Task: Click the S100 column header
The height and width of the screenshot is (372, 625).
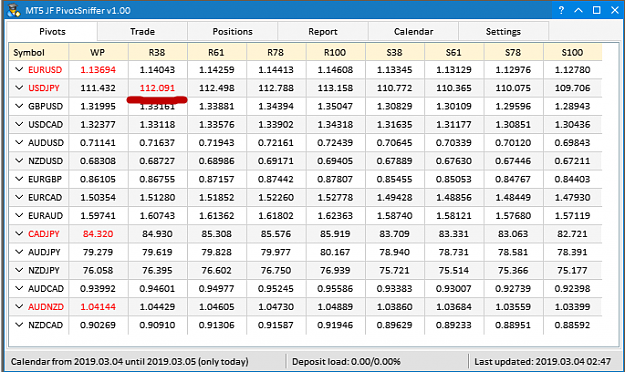Action: pos(572,52)
